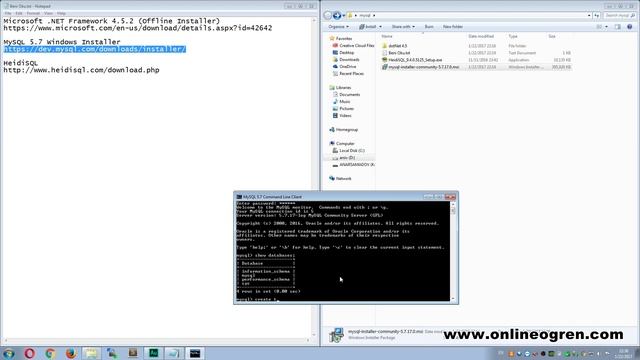
Task: Click the highlighted dev.mysql.com installer URL
Action: tap(95, 49)
